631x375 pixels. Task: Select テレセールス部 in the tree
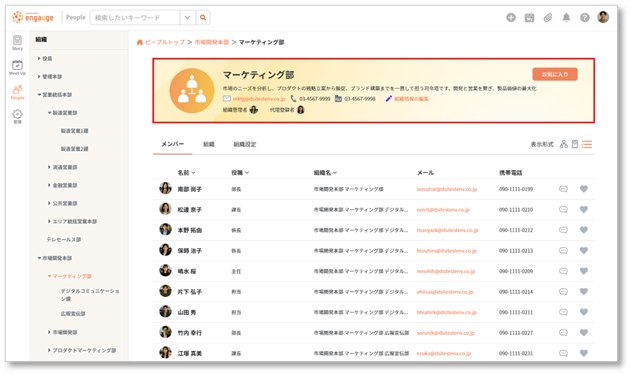tap(64, 239)
